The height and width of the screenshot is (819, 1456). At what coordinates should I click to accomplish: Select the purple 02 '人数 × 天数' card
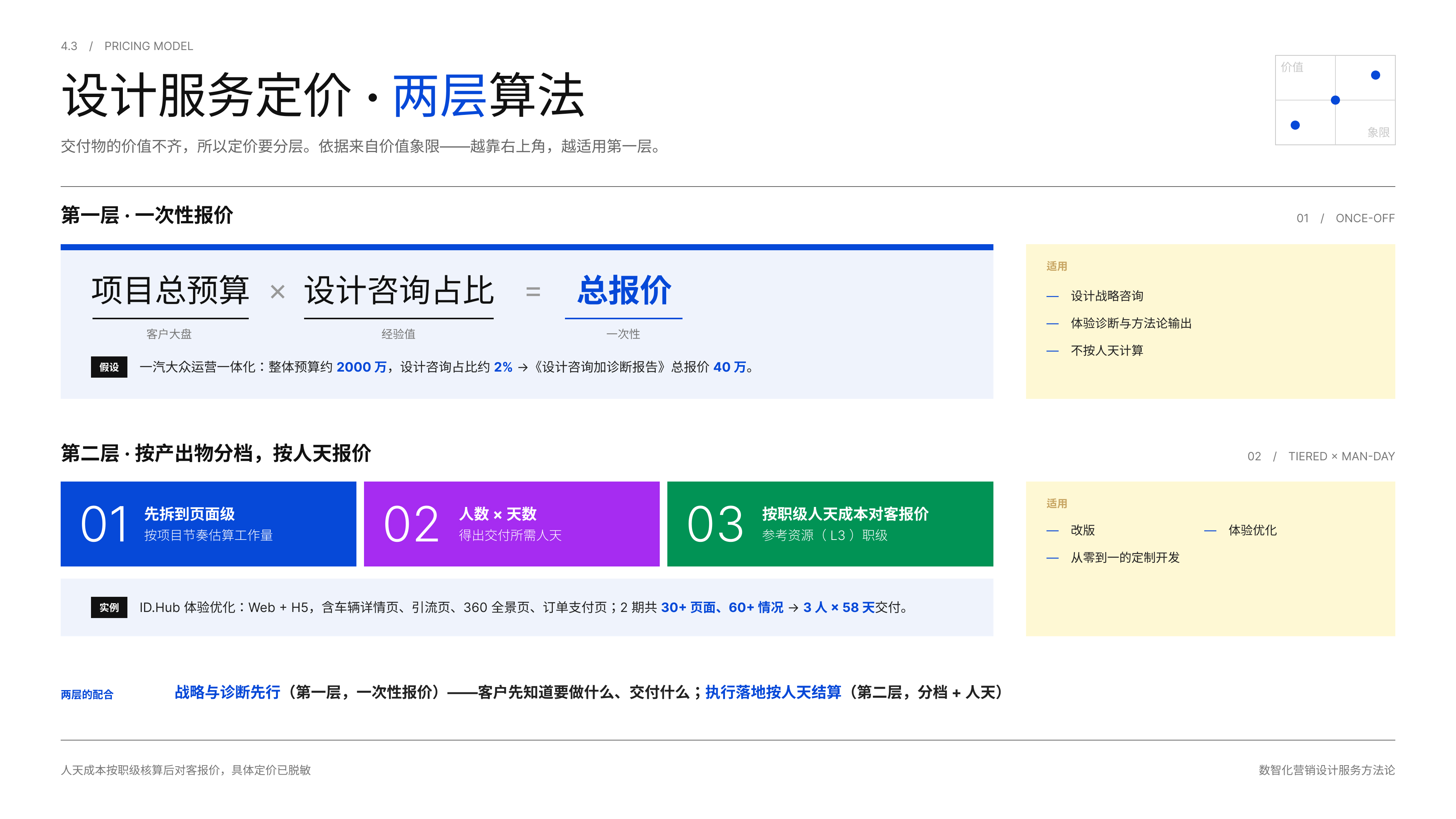click(x=511, y=524)
